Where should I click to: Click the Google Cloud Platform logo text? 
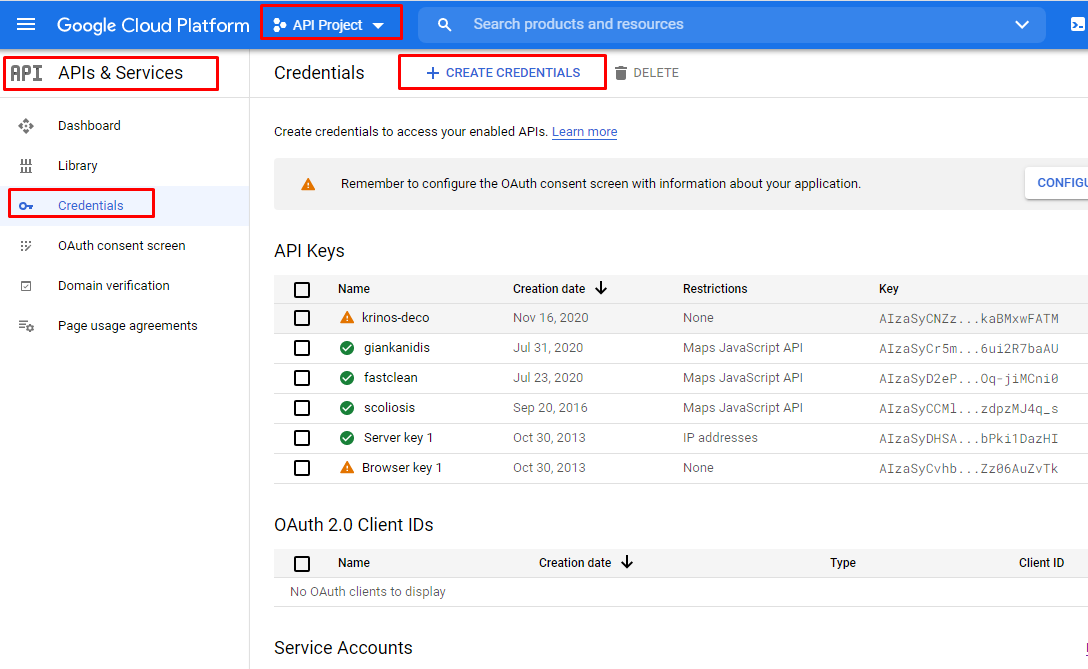click(x=153, y=26)
